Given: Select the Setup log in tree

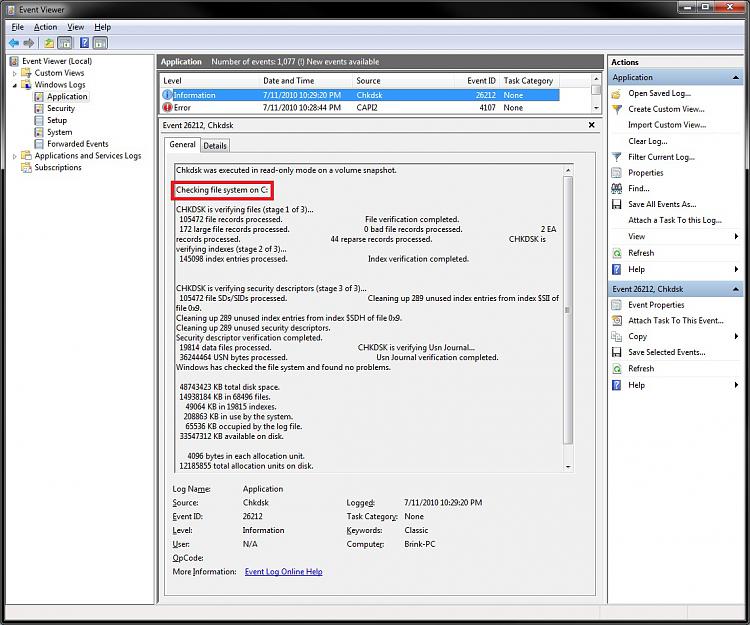Looking at the screenshot, I should 57,120.
